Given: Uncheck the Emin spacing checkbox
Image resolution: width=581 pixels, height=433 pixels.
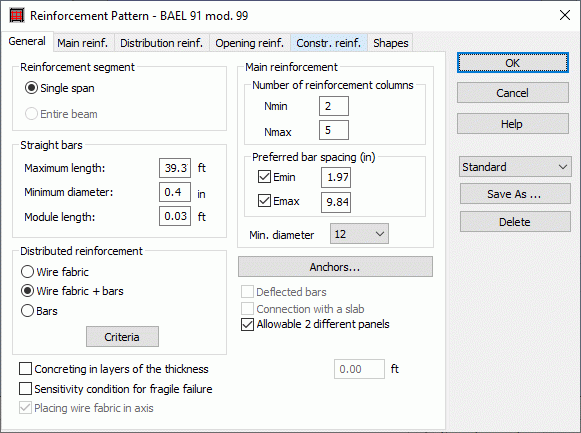Looking at the screenshot, I should coord(264,177).
